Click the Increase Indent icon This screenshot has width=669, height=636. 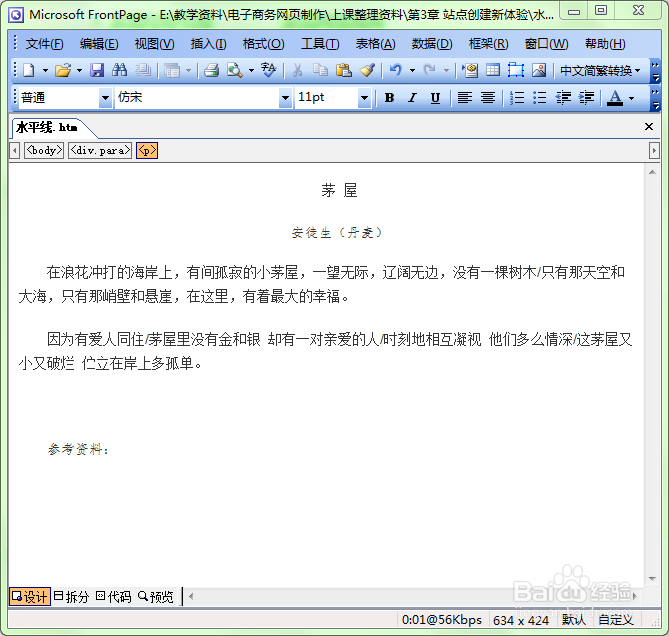[586, 98]
